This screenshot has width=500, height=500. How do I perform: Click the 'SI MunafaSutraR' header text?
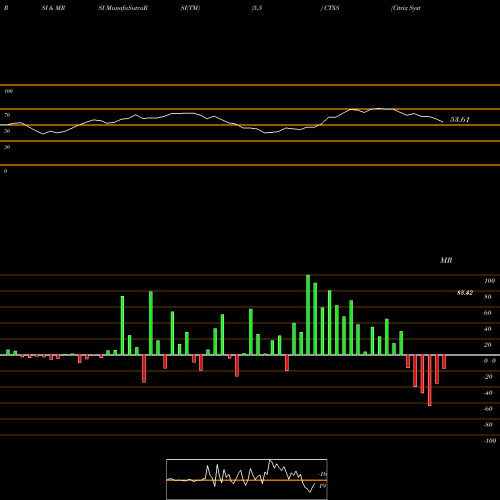[123, 8]
